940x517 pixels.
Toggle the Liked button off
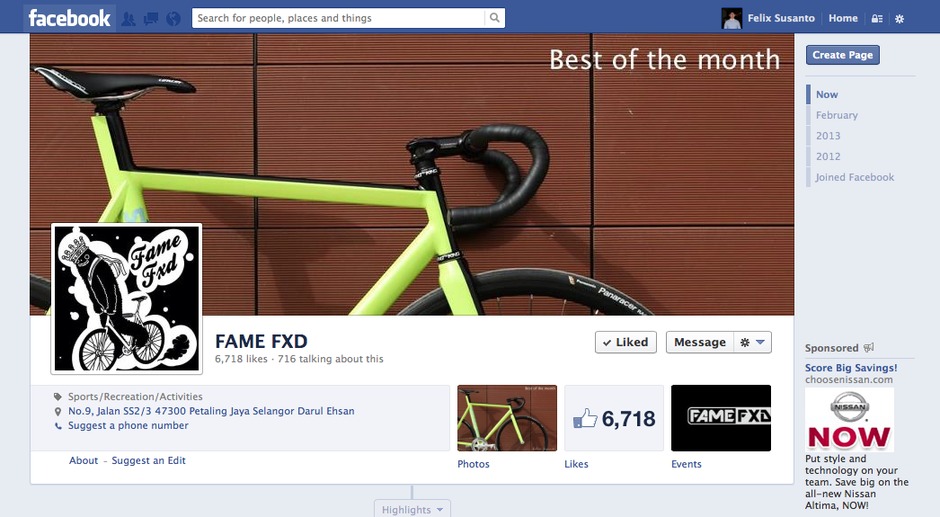(x=625, y=342)
